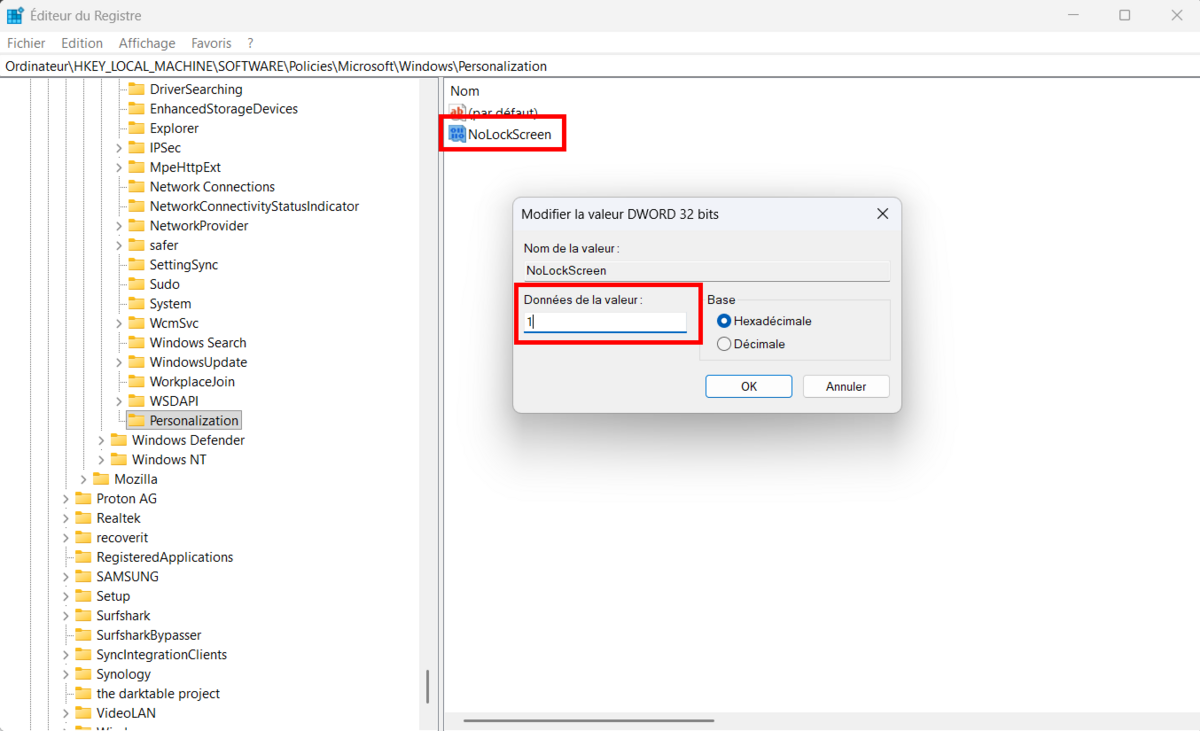The width and height of the screenshot is (1200, 731).
Task: Click the NoLockScreen DWORD value icon
Action: pyautogui.click(x=458, y=134)
